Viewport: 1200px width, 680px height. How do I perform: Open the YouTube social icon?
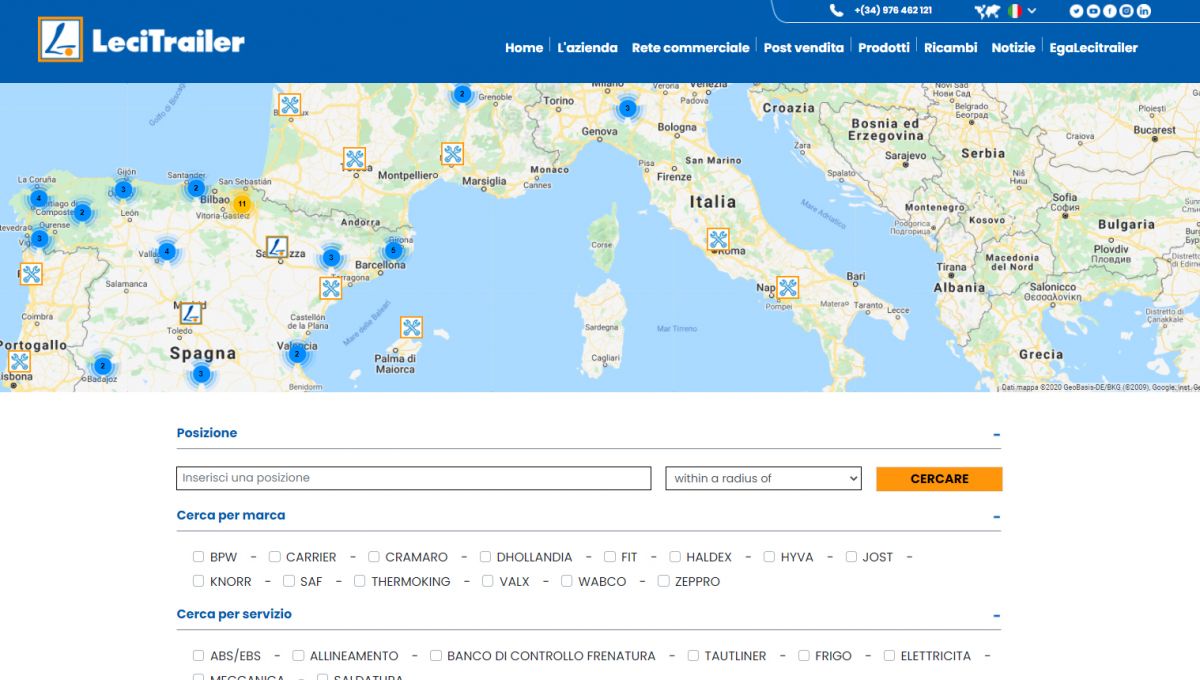[x=1094, y=11]
